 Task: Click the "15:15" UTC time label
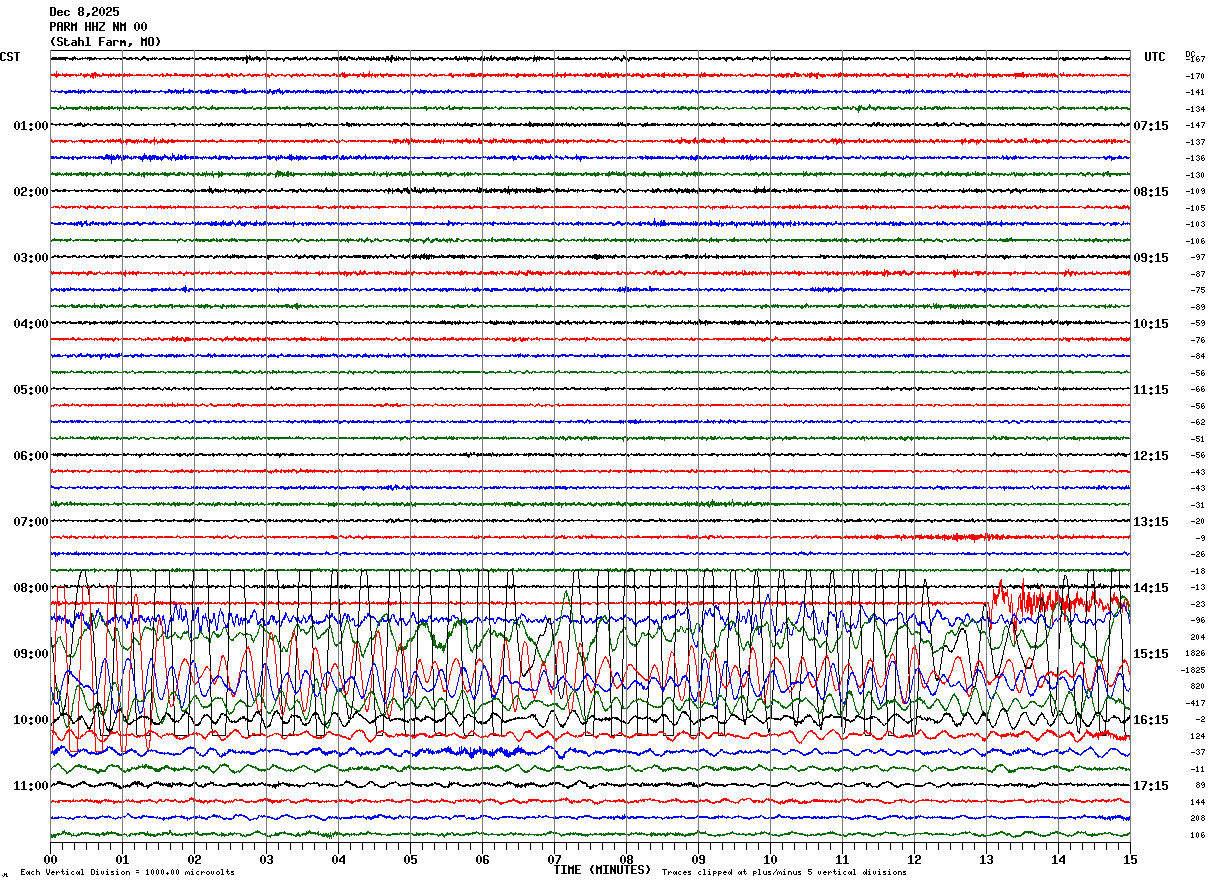point(1151,654)
